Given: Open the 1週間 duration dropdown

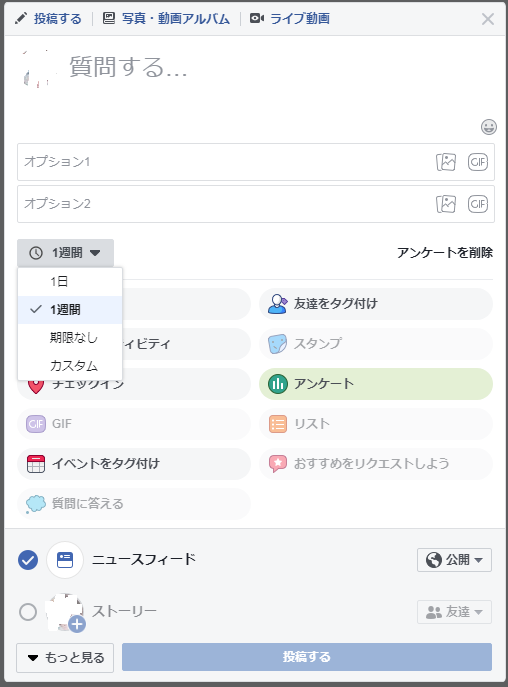Looking at the screenshot, I should tap(65, 253).
